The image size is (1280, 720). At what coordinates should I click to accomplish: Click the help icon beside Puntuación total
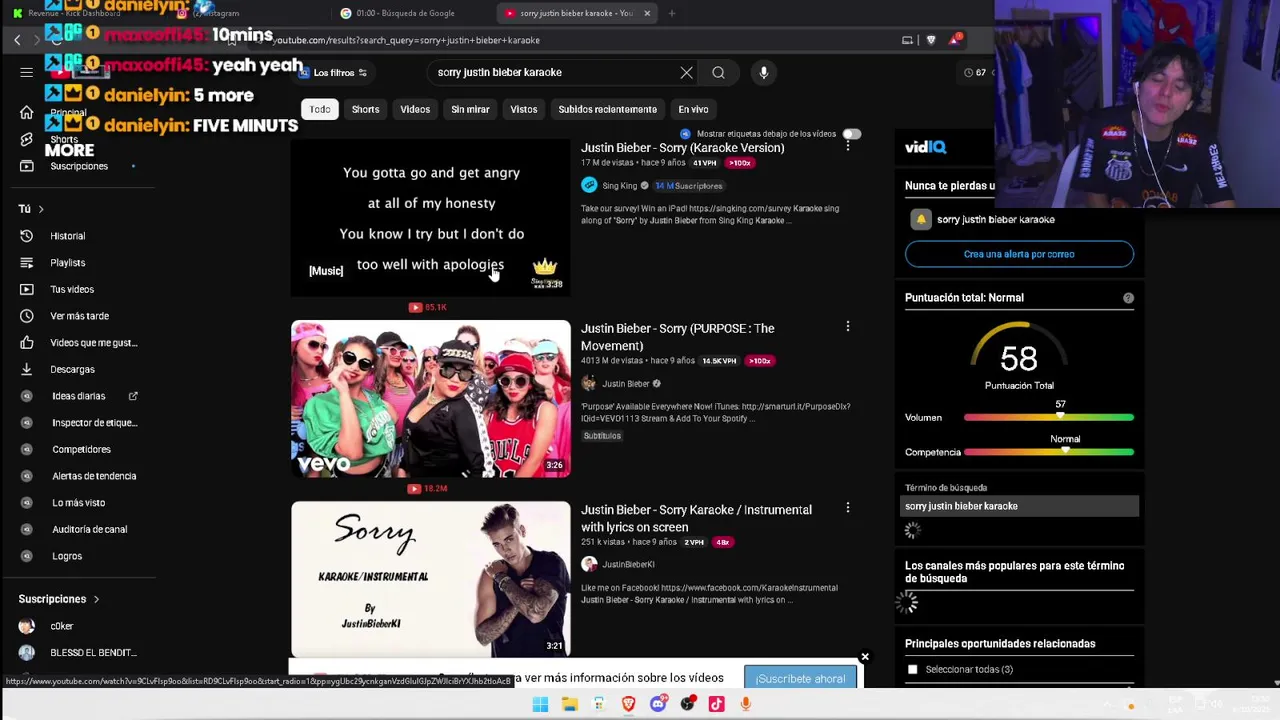tap(1128, 298)
